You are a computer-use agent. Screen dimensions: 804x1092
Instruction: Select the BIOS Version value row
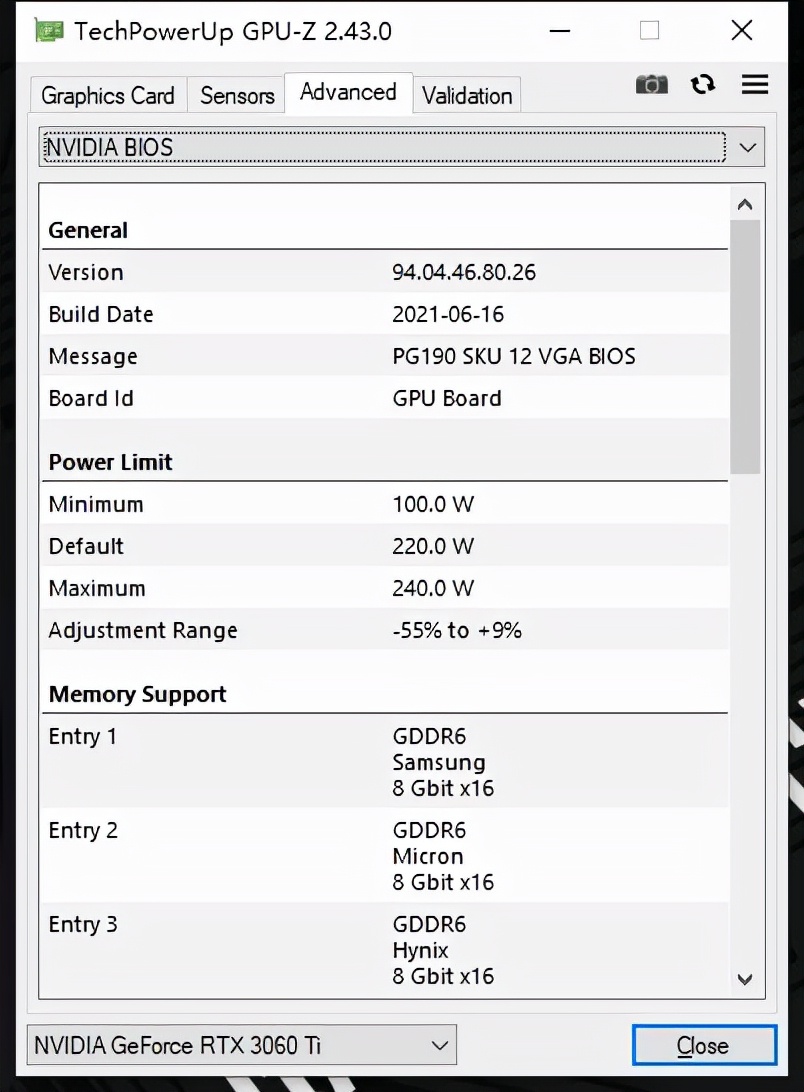(386, 272)
